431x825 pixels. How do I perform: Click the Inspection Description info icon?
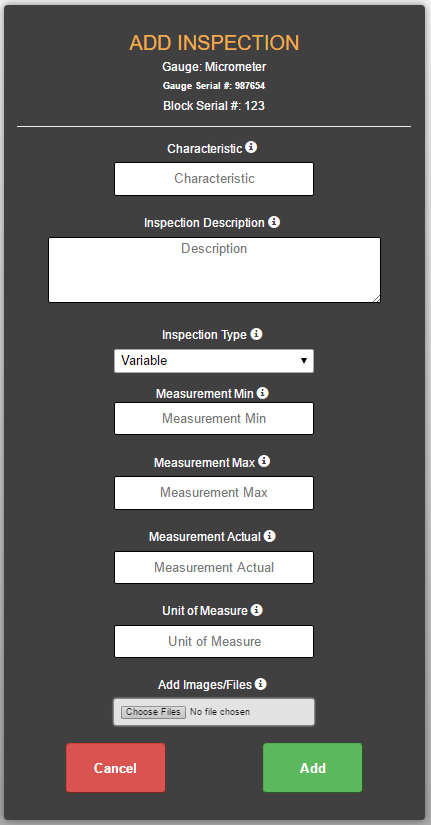(x=274, y=222)
